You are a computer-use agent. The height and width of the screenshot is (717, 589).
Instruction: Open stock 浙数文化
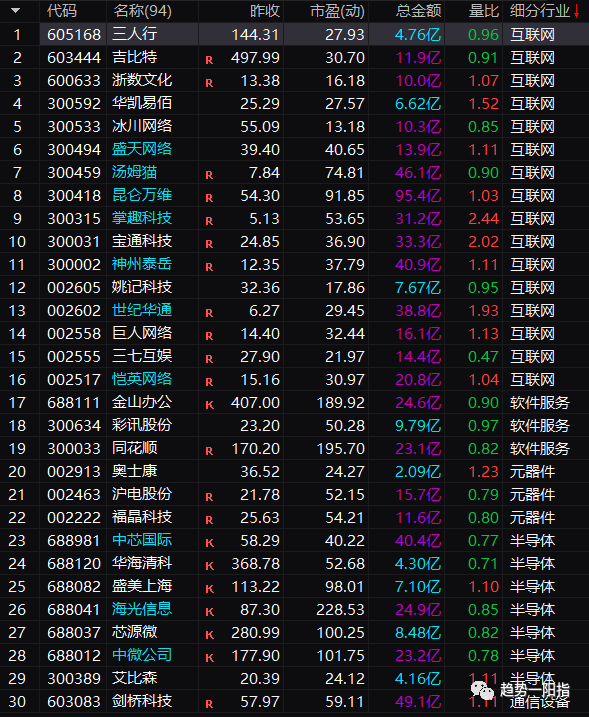pyautogui.click(x=142, y=80)
